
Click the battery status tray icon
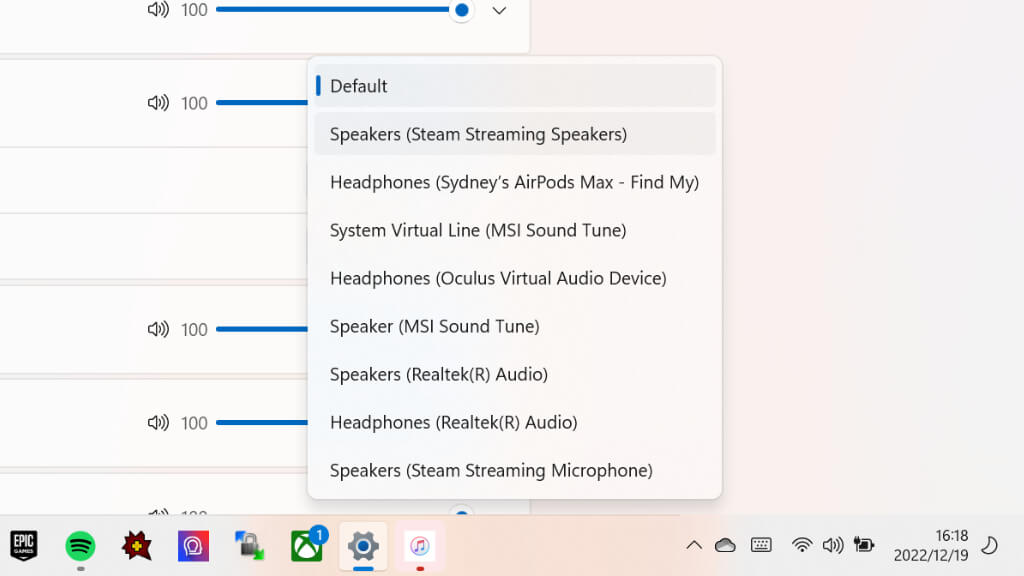(863, 545)
